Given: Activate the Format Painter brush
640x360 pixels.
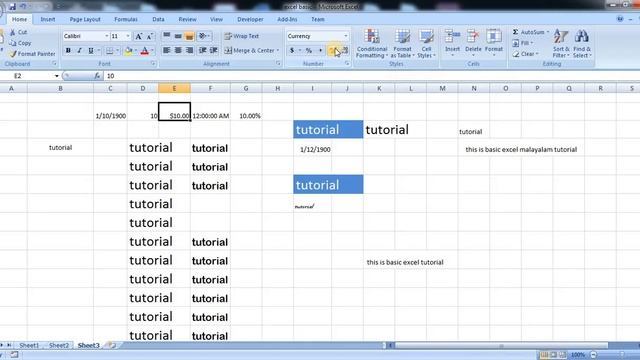Looking at the screenshot, I should [x=32, y=53].
